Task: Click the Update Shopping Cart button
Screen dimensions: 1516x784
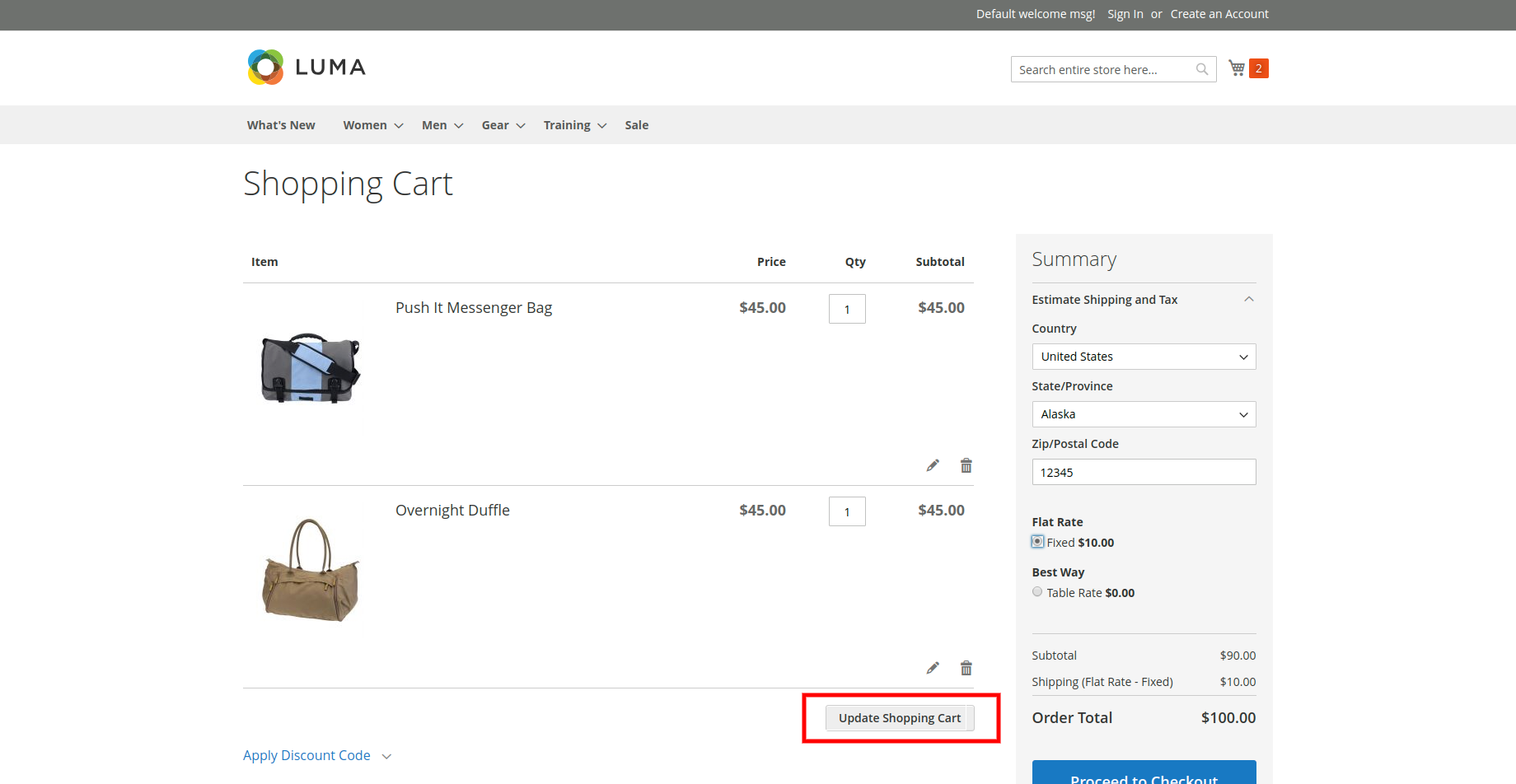Action: point(899,717)
